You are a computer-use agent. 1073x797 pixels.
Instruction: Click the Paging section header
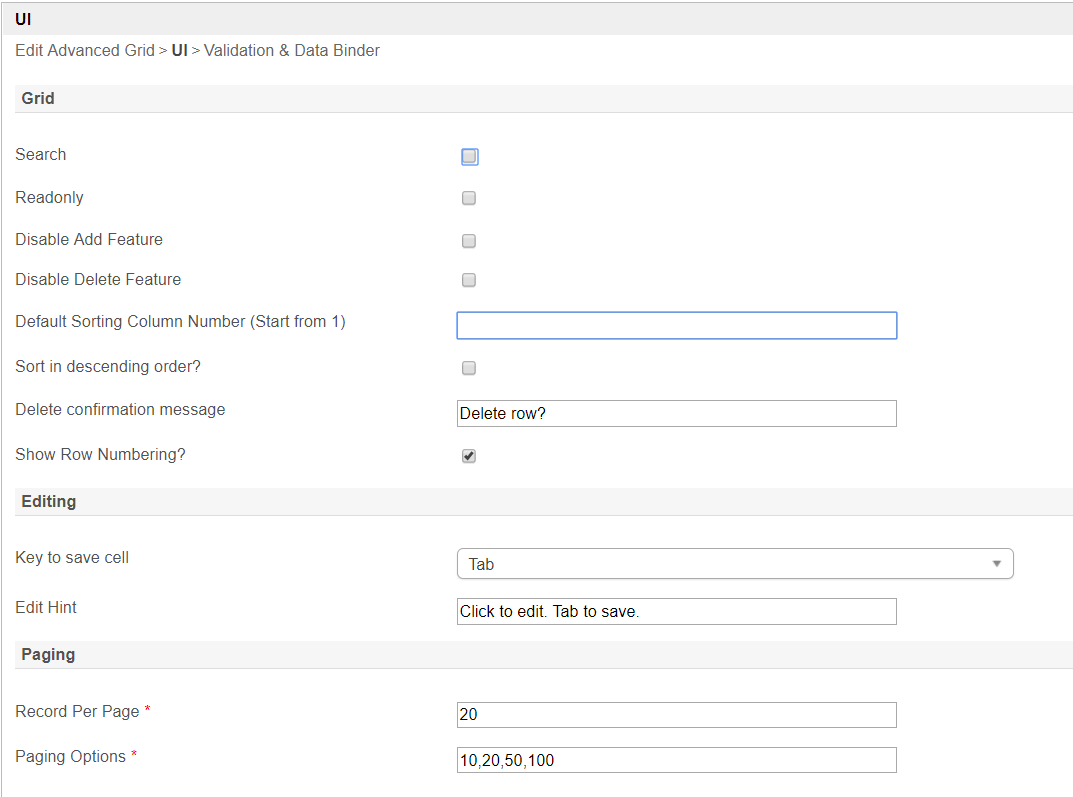[48, 655]
